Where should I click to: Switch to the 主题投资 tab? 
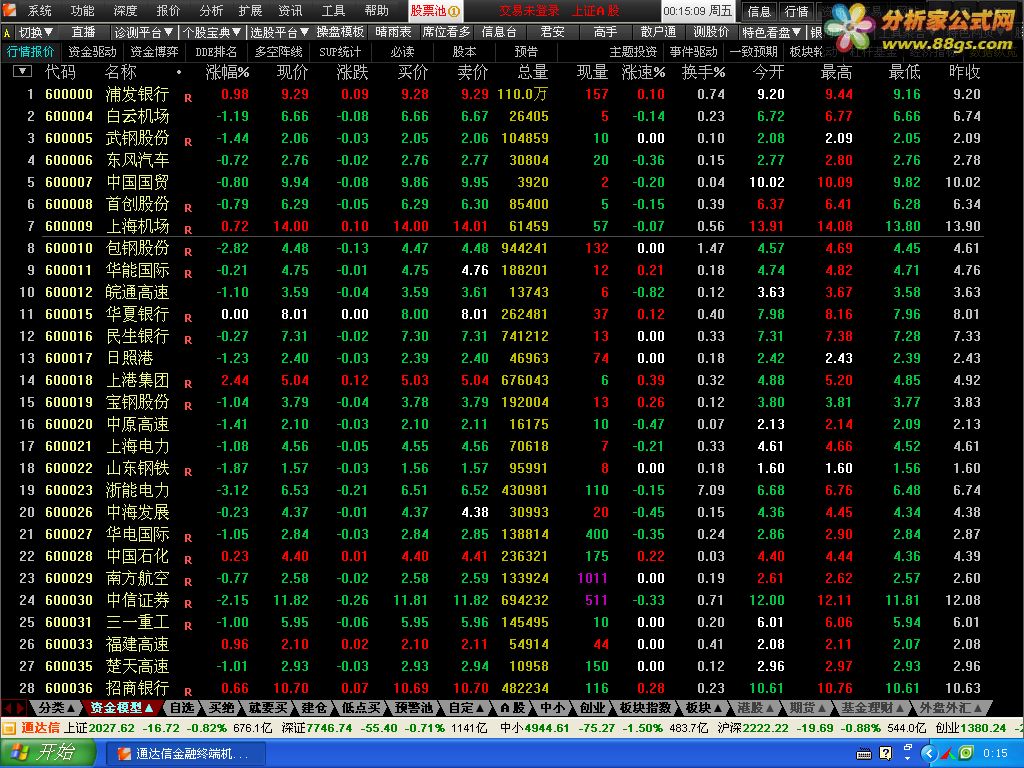633,52
